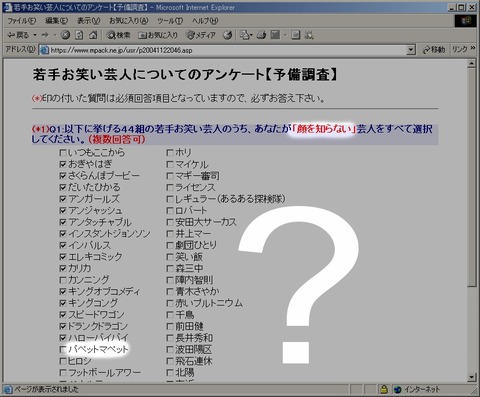The image size is (480, 397).
Task: Click the Edit page toolbar icon
Action: click(275, 35)
